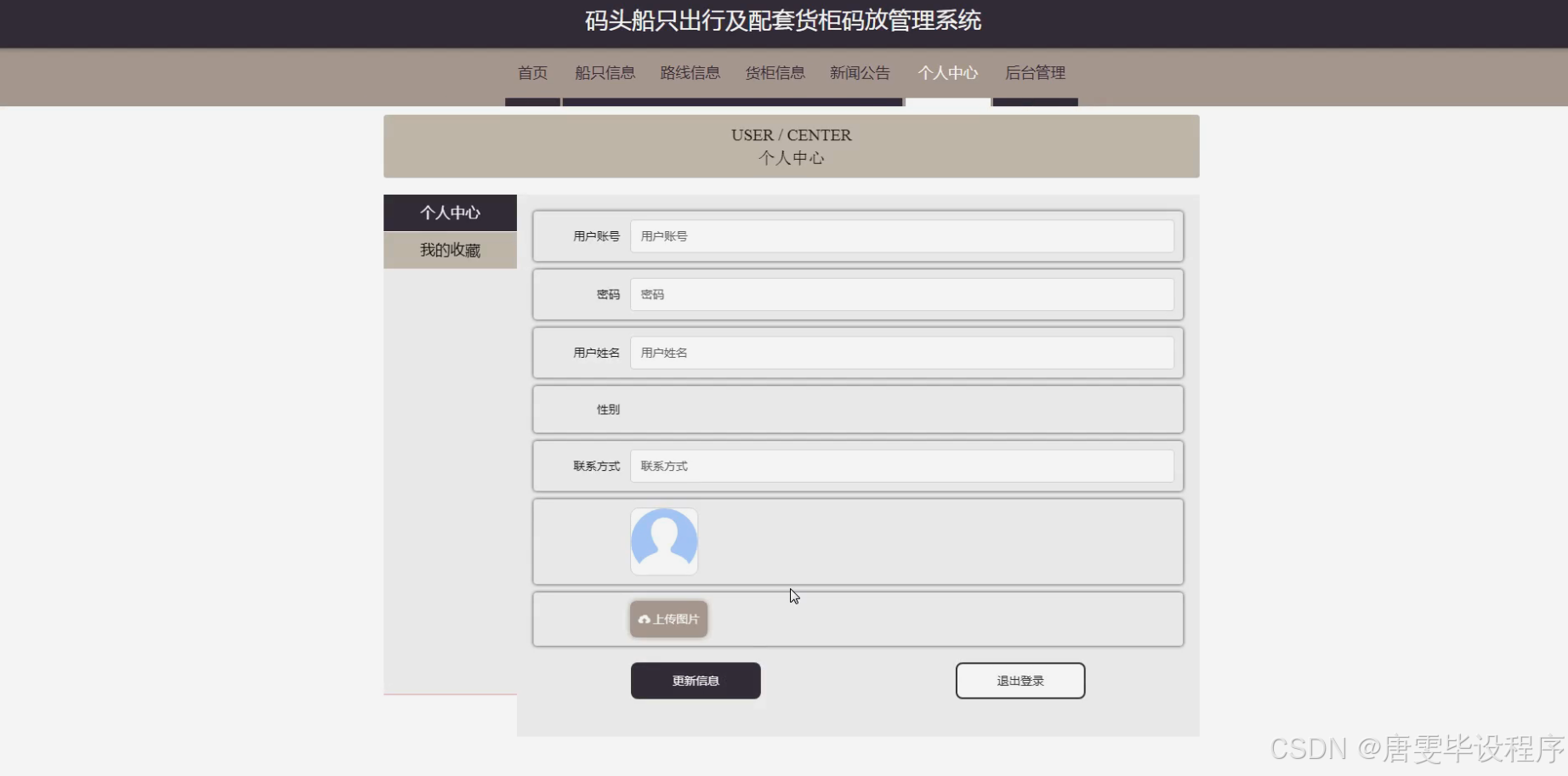This screenshot has height=776, width=1568.
Task: Click the USER / CENTER heading
Action: pos(792,135)
